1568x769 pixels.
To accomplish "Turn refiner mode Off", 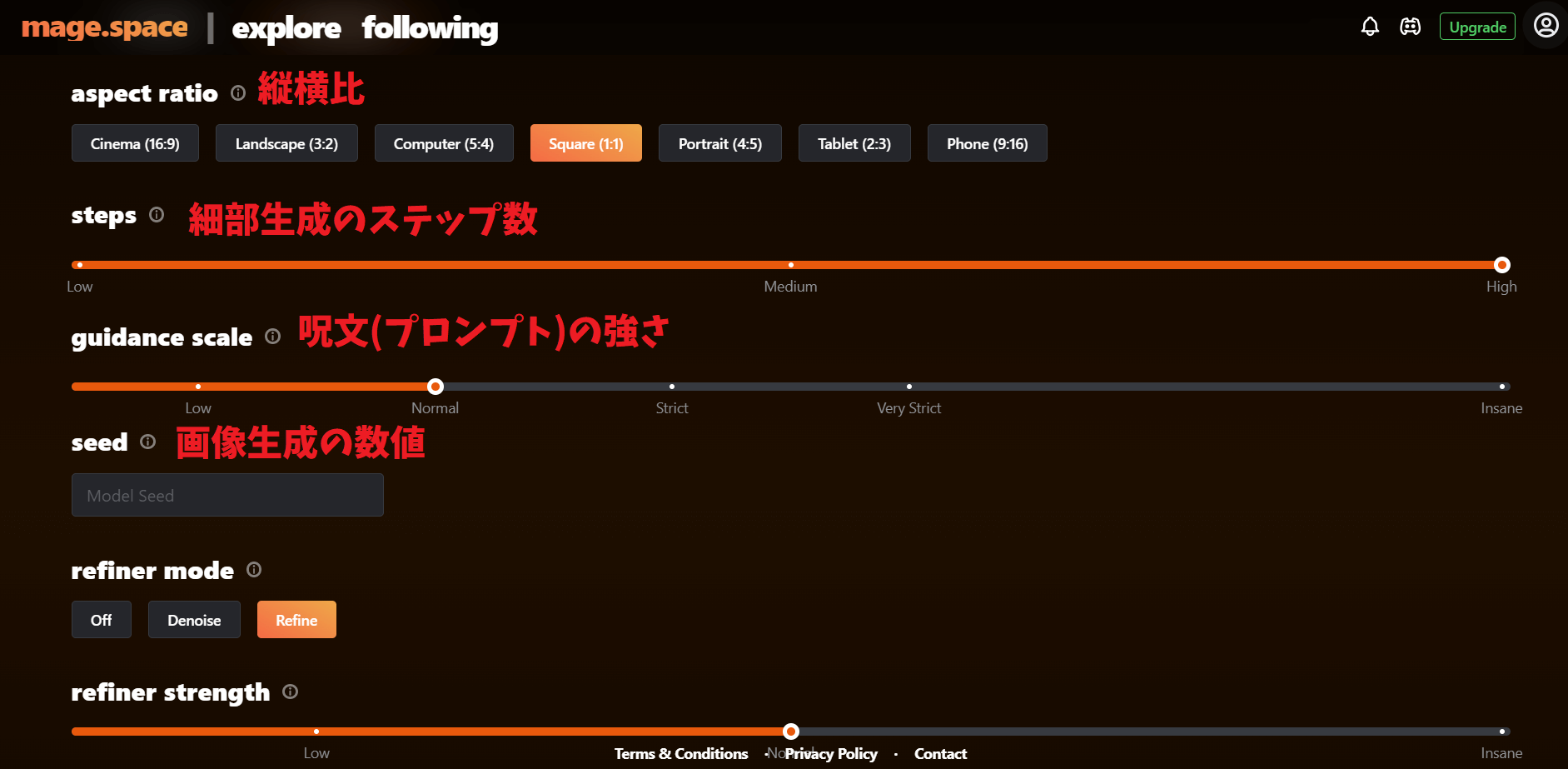I will (x=101, y=620).
